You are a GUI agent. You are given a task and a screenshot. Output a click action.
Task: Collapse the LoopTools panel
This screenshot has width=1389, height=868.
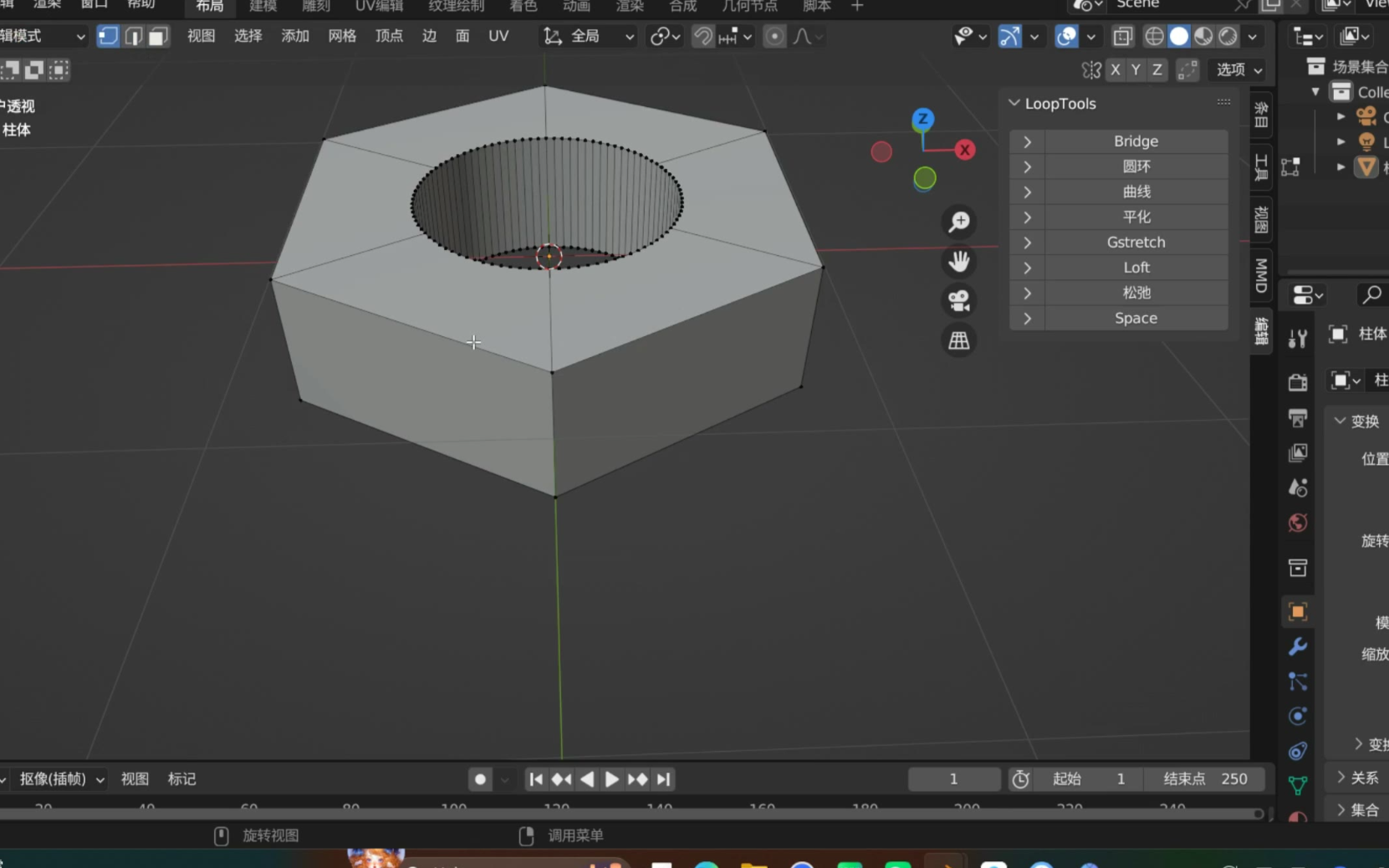1014,104
